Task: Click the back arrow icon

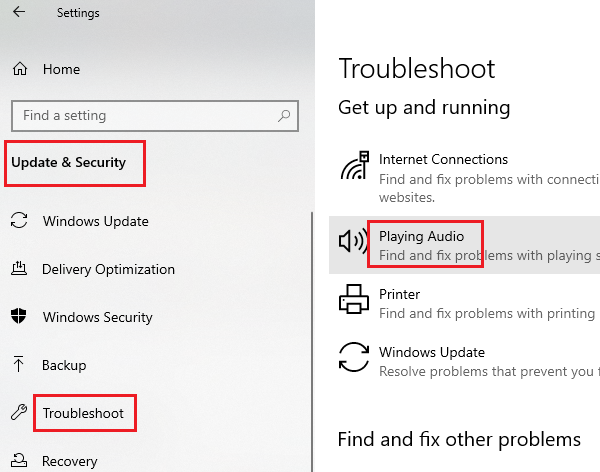Action: [20, 13]
